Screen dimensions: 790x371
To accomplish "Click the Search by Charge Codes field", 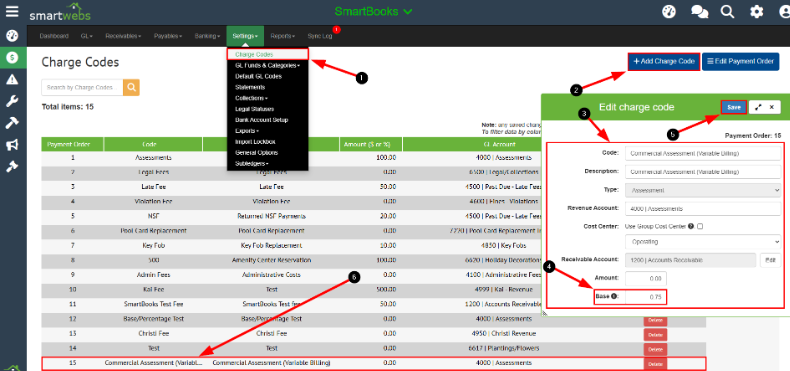I will click(82, 87).
